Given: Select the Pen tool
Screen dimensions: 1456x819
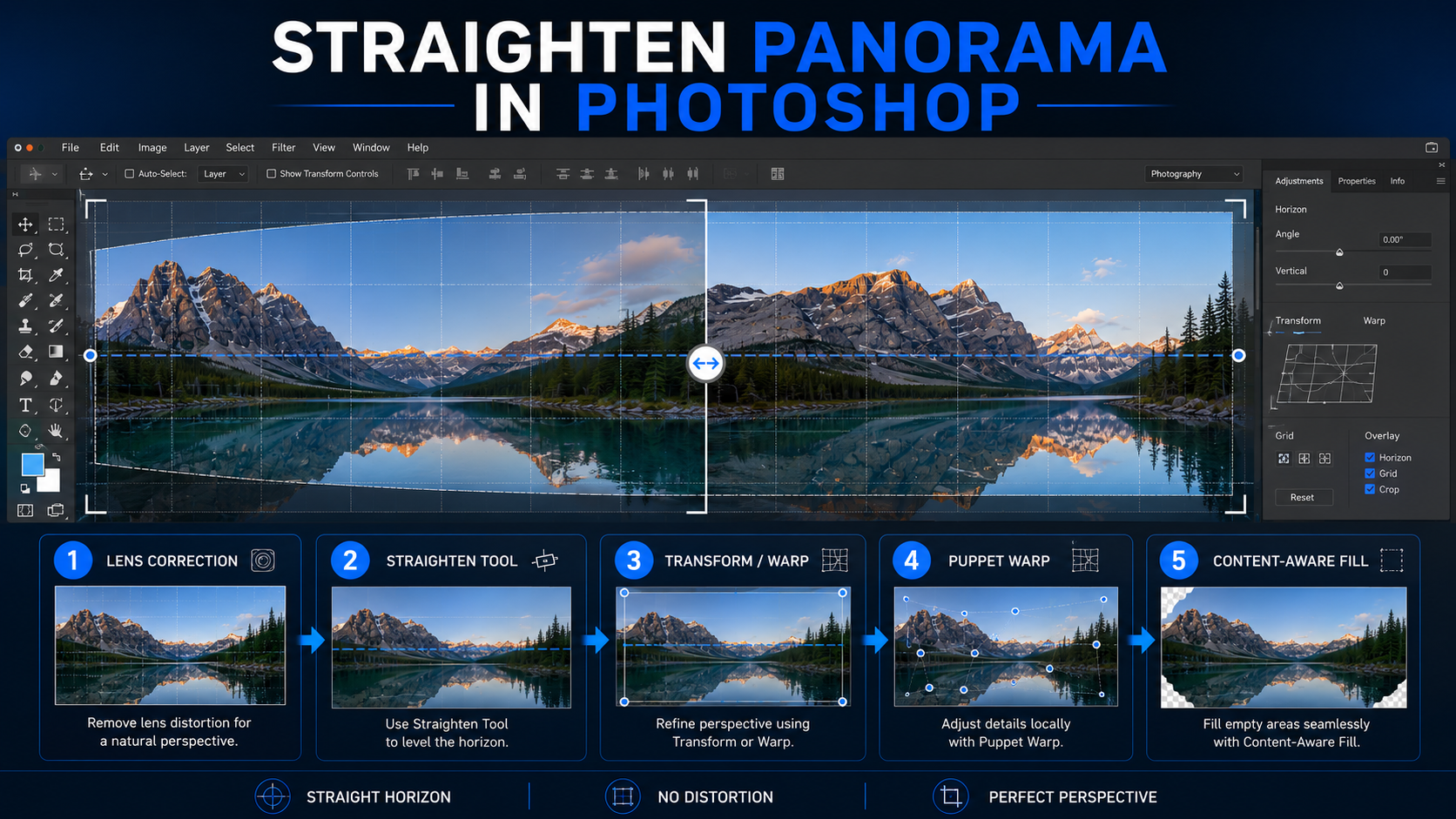Looking at the screenshot, I should click(56, 378).
